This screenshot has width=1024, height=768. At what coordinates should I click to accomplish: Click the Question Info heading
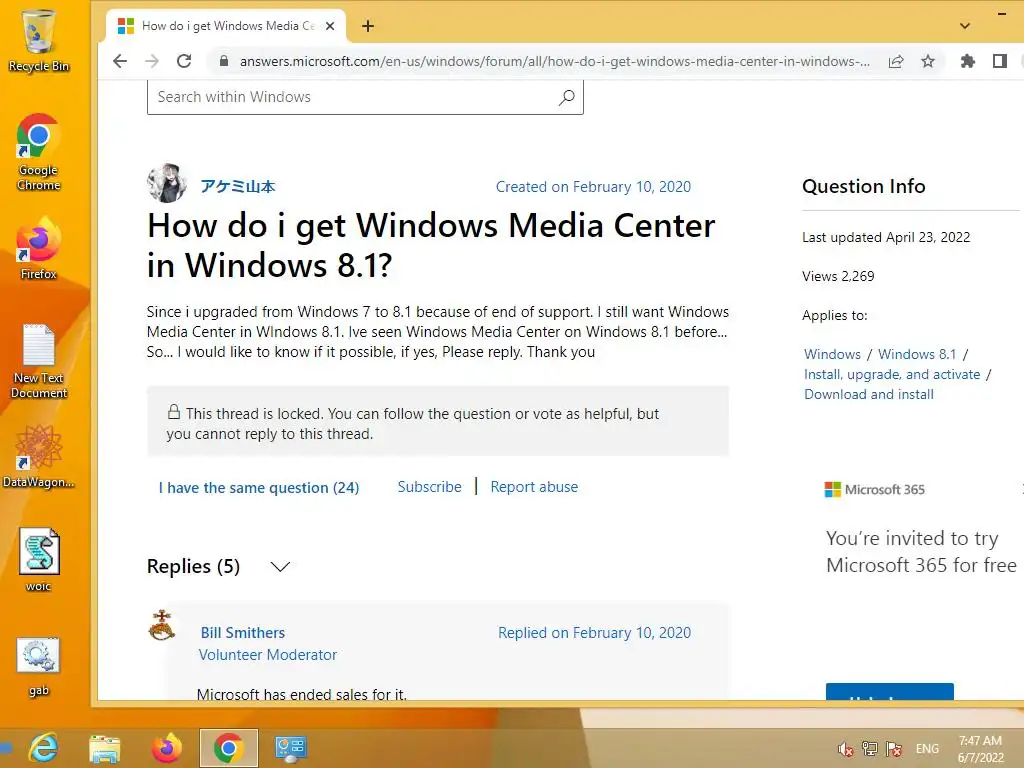(x=863, y=186)
